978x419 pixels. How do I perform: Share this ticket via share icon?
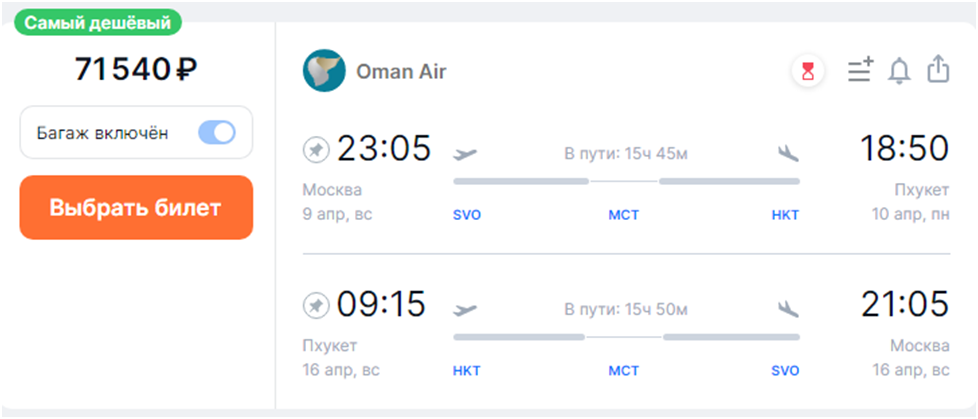(937, 70)
